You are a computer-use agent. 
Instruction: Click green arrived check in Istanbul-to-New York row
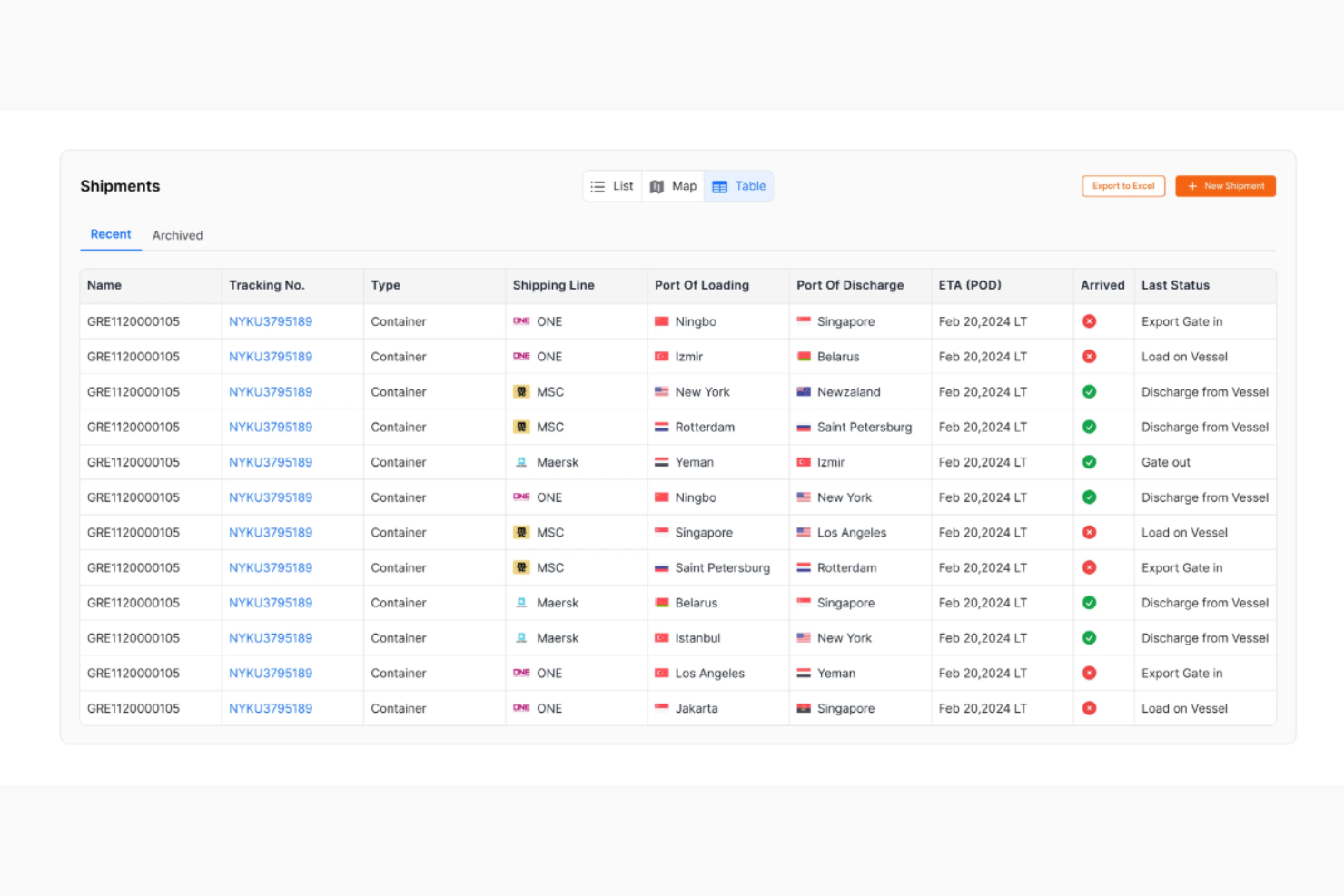click(x=1090, y=638)
